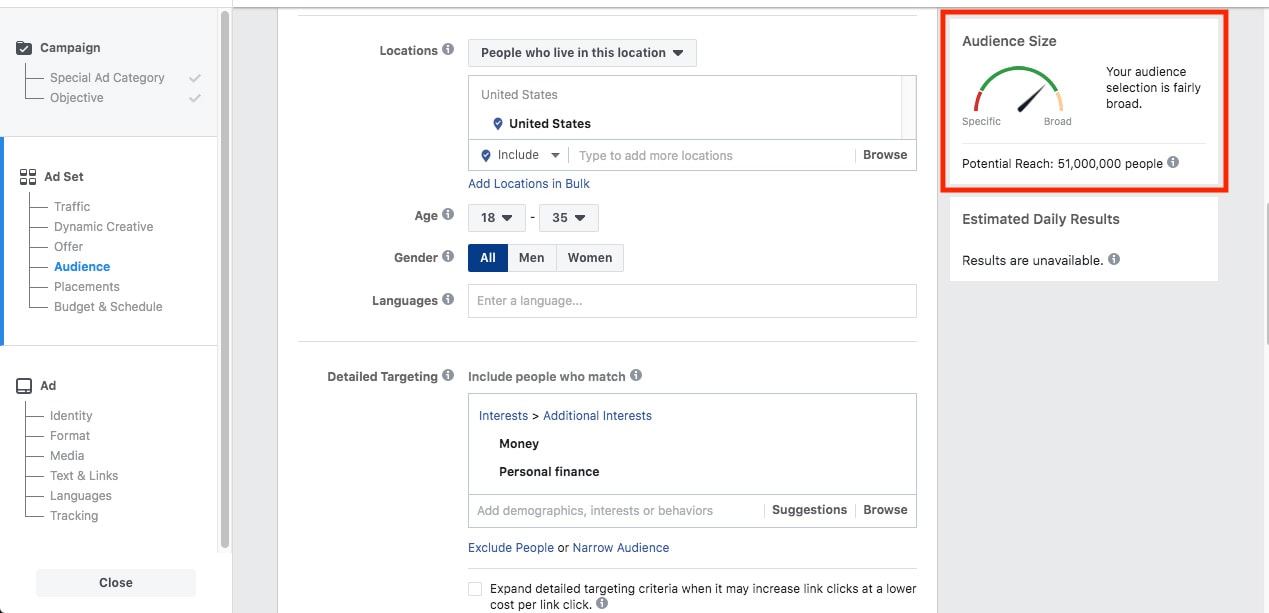Open Offer section

[x=69, y=246]
